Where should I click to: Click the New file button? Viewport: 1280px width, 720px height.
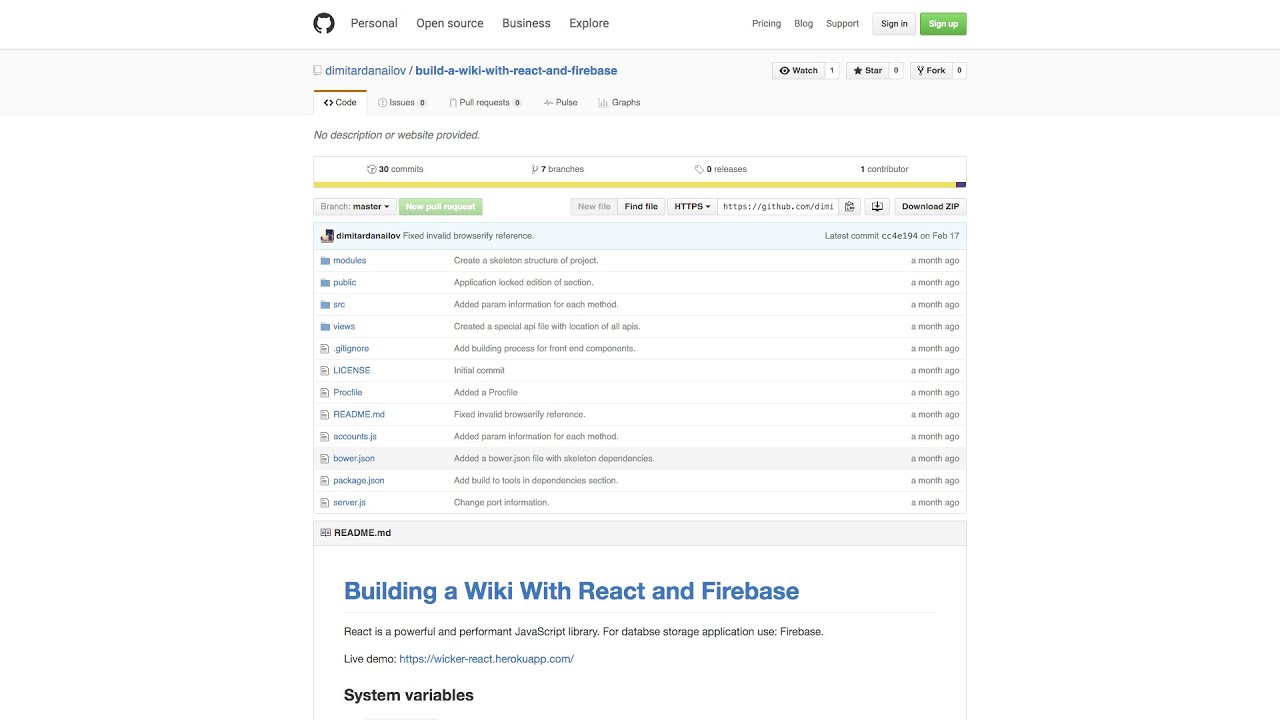point(594,207)
